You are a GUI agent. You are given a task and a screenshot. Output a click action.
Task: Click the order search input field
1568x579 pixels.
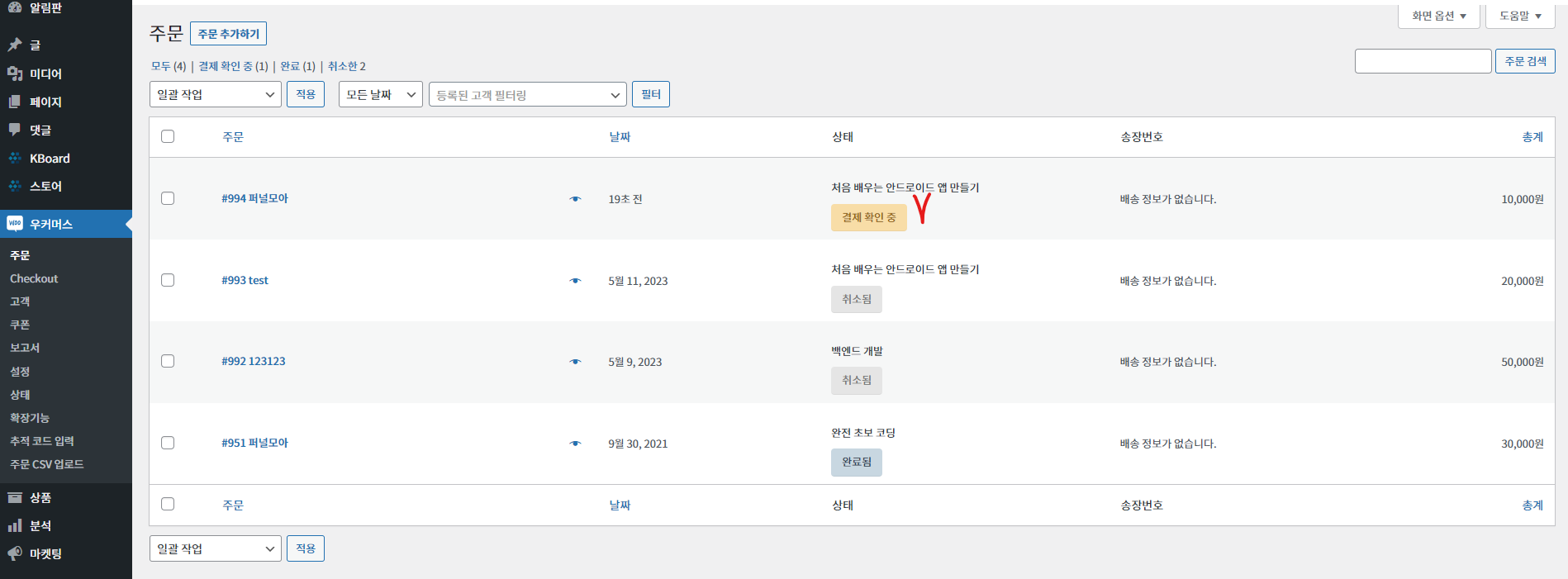[x=1423, y=61]
